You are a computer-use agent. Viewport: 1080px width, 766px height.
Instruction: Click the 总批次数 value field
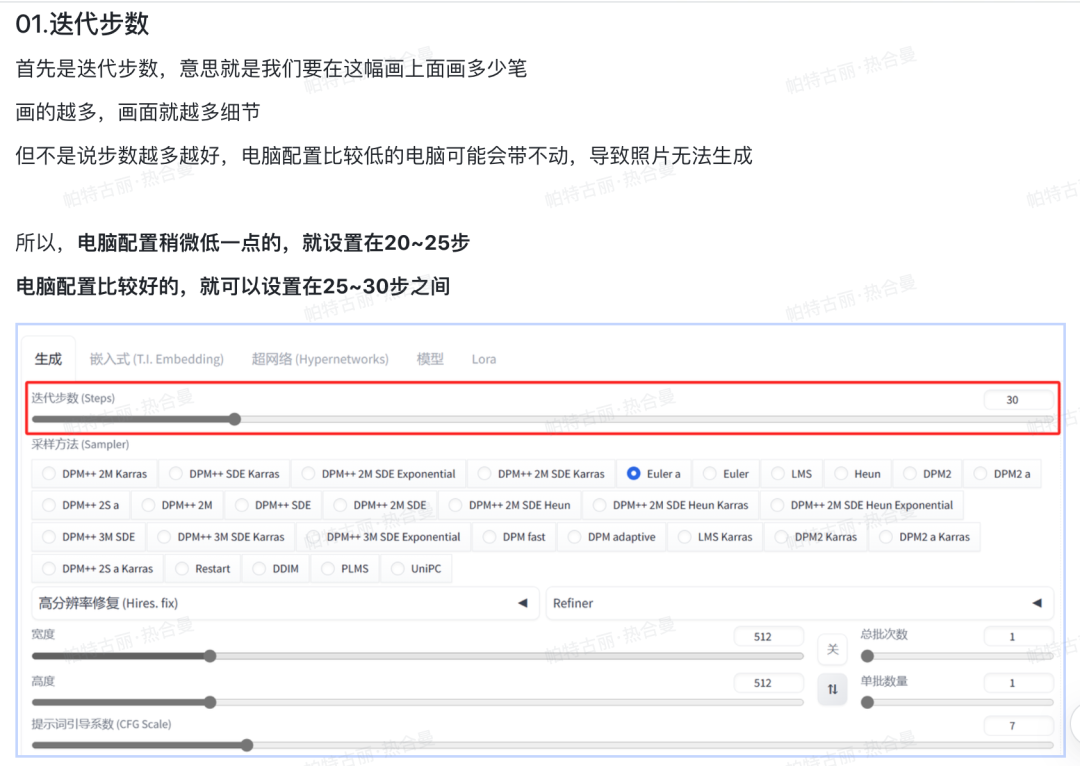click(1019, 636)
